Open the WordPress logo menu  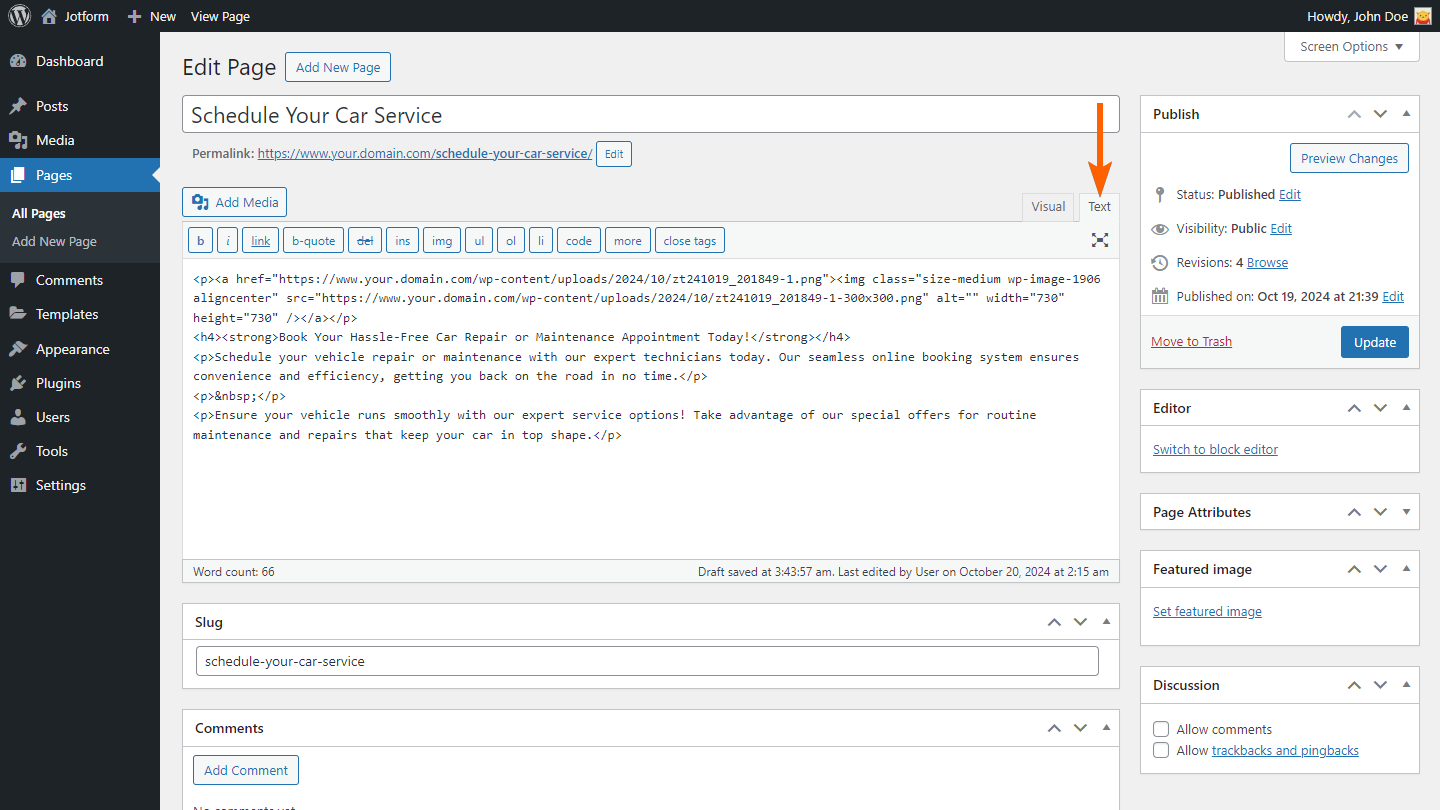coord(20,16)
